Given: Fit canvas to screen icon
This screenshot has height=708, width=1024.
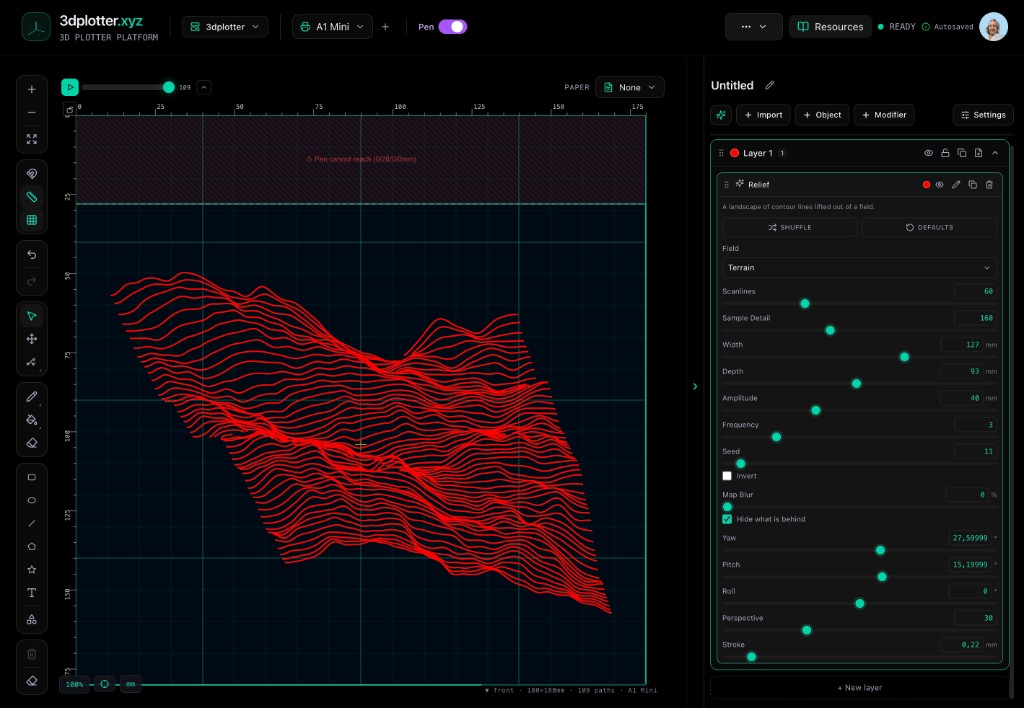Looking at the screenshot, I should click(x=31, y=139).
